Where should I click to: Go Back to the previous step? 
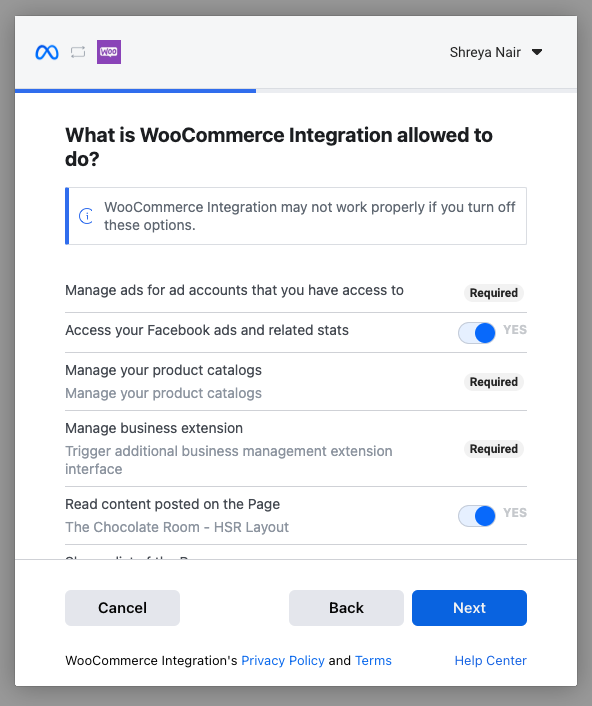(346, 608)
